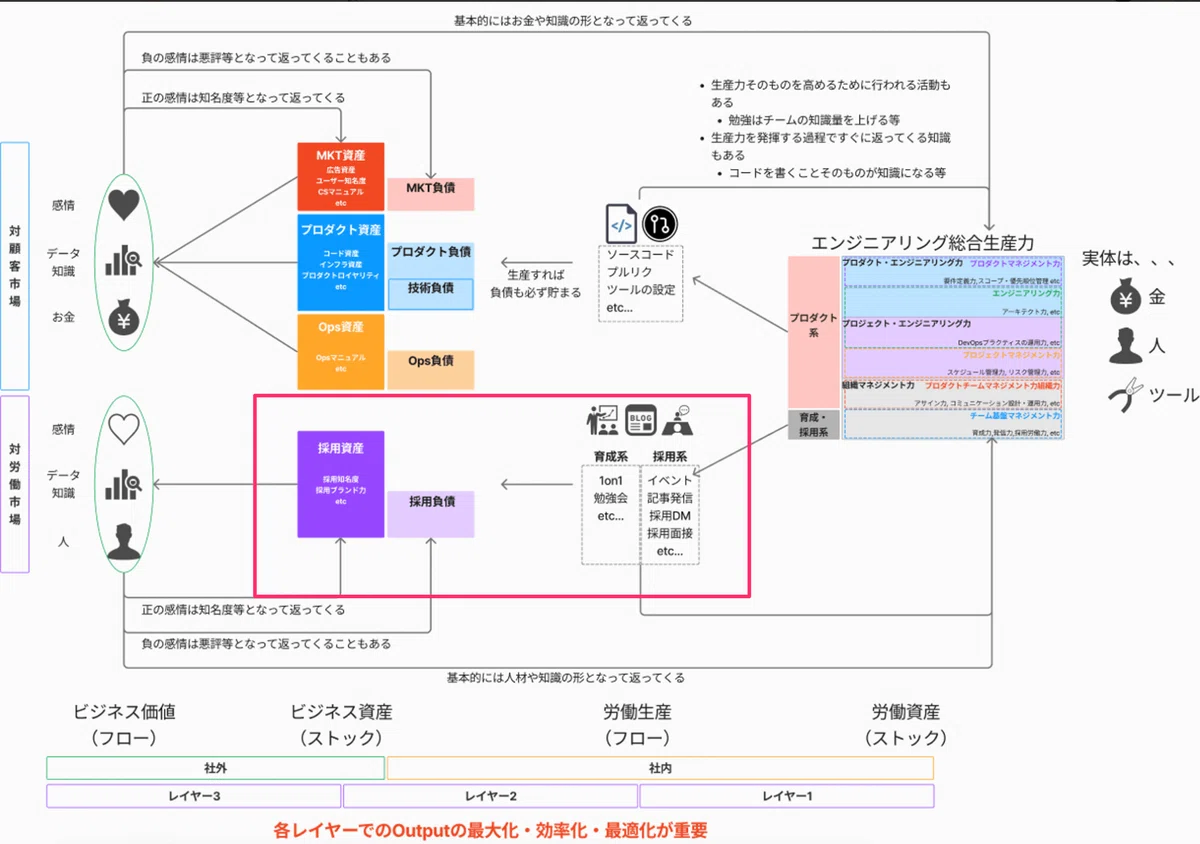
Task: Select the 生産すれば負債も必ず貯まる note
Action: [536, 283]
